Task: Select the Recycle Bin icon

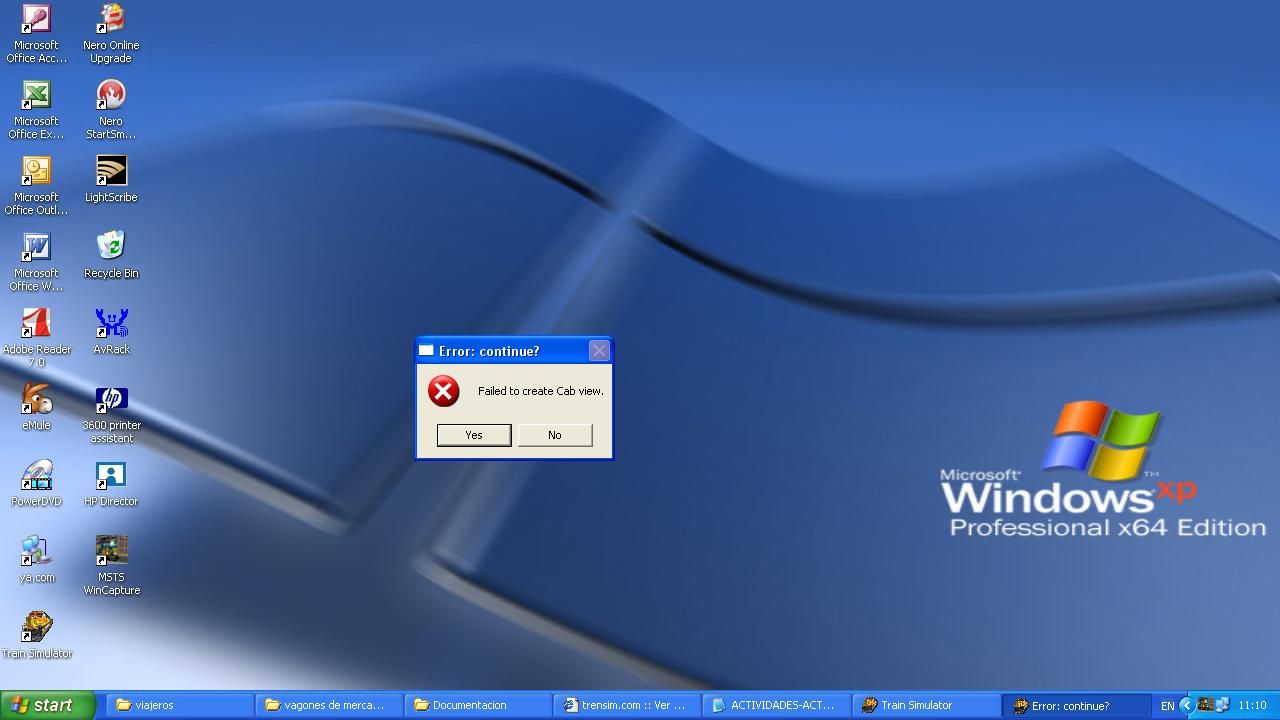Action: [111, 247]
